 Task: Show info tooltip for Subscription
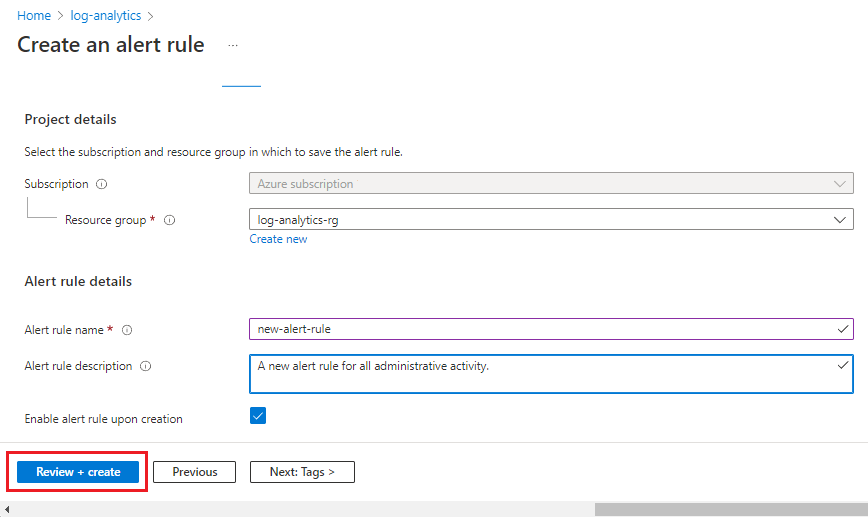click(102, 184)
